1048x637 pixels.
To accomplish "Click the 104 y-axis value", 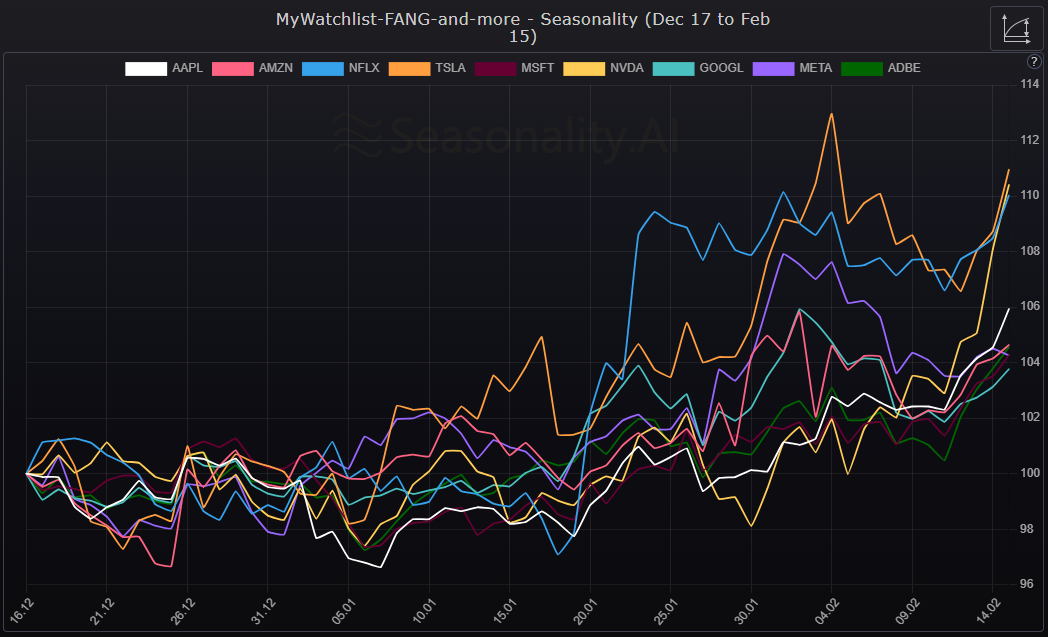I will tap(1030, 362).
